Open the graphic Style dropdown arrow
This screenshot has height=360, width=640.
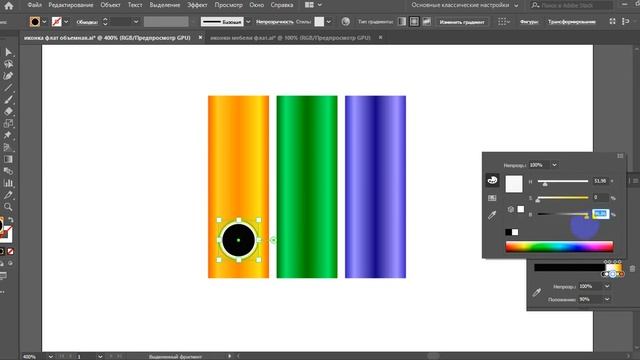329,22
